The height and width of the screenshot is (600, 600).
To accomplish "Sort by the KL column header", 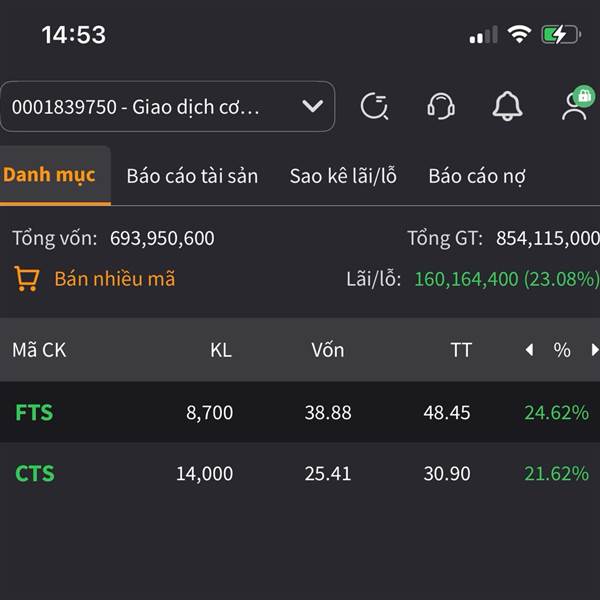I will pos(221,350).
